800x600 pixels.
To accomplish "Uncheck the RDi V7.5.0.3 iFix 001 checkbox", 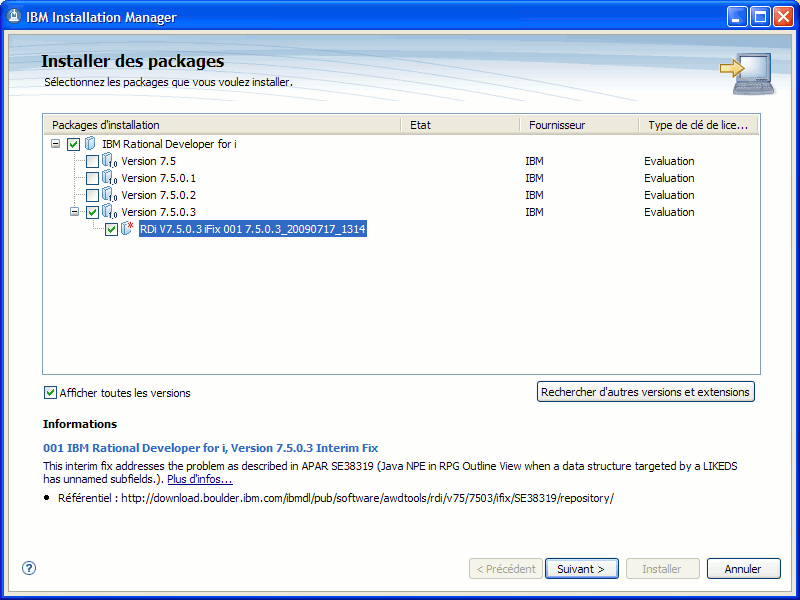I will [111, 230].
